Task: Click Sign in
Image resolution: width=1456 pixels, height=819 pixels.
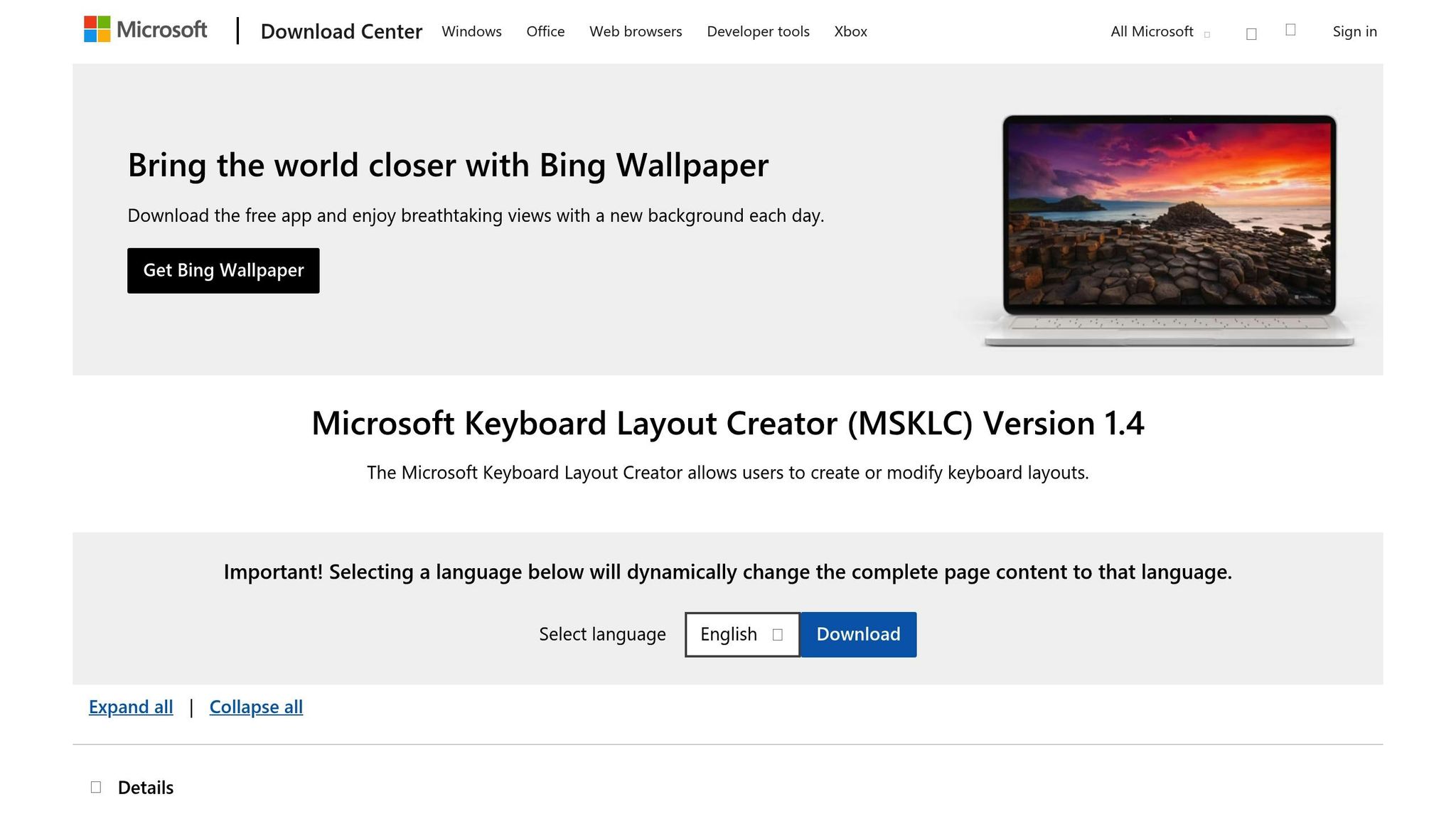Action: pos(1354,31)
